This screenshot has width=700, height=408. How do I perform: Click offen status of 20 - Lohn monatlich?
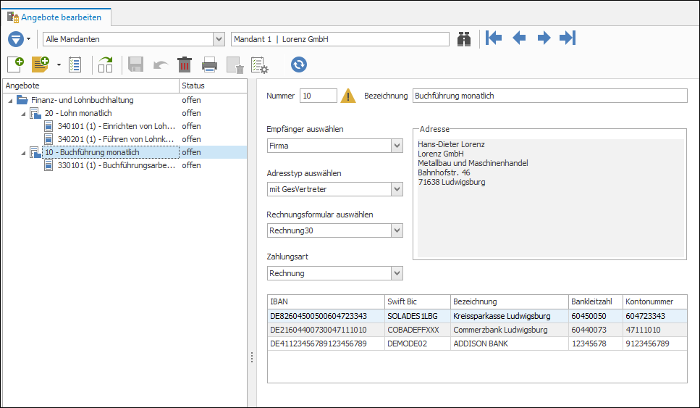191,113
